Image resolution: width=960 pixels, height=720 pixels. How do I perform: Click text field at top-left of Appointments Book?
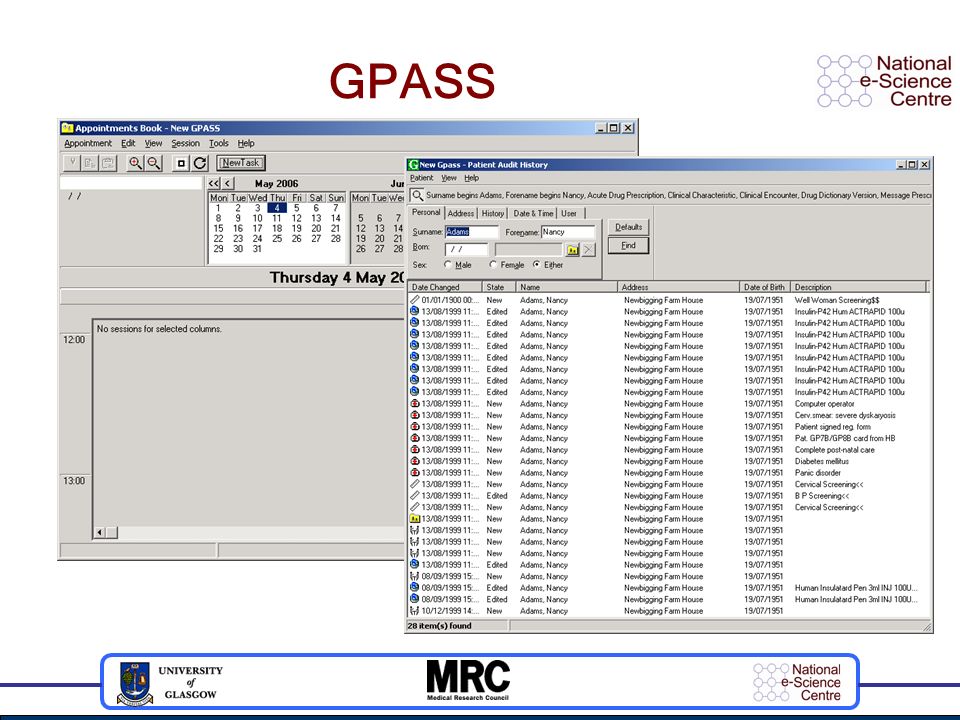tap(131, 183)
